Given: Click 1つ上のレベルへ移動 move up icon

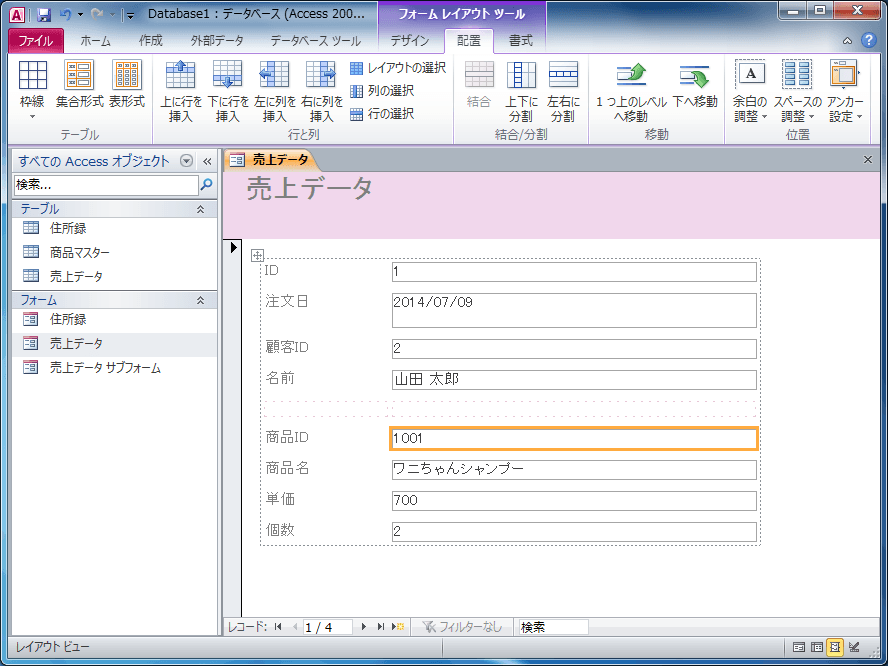Looking at the screenshot, I should [631, 91].
